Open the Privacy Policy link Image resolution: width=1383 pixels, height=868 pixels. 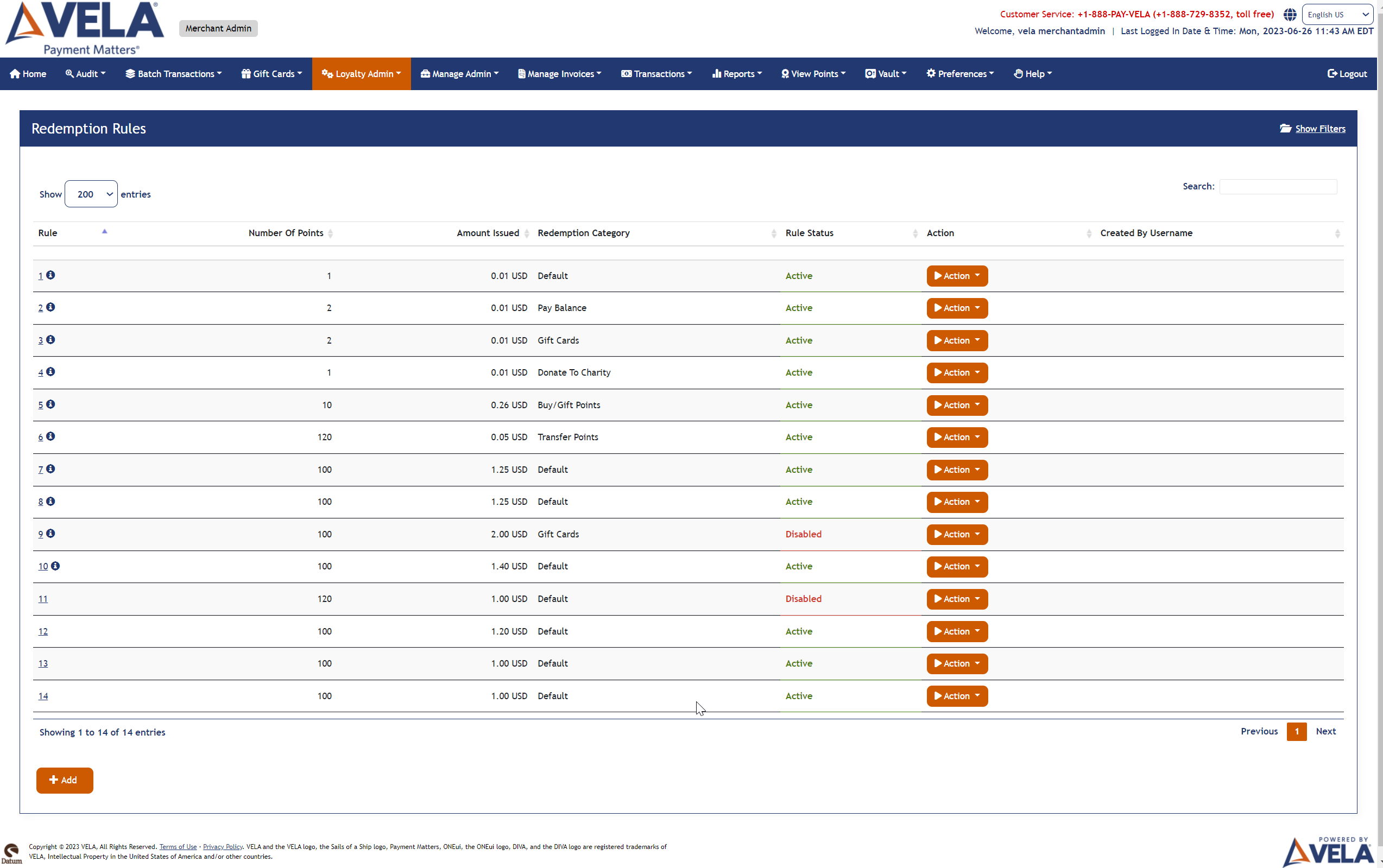pos(223,846)
